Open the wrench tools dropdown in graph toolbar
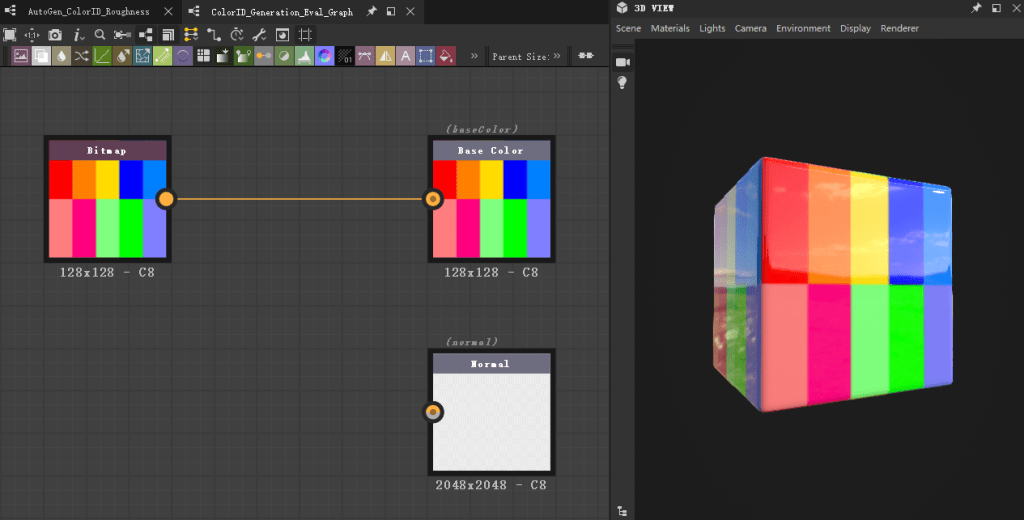Screen dimensions: 1024x520 point(260,34)
